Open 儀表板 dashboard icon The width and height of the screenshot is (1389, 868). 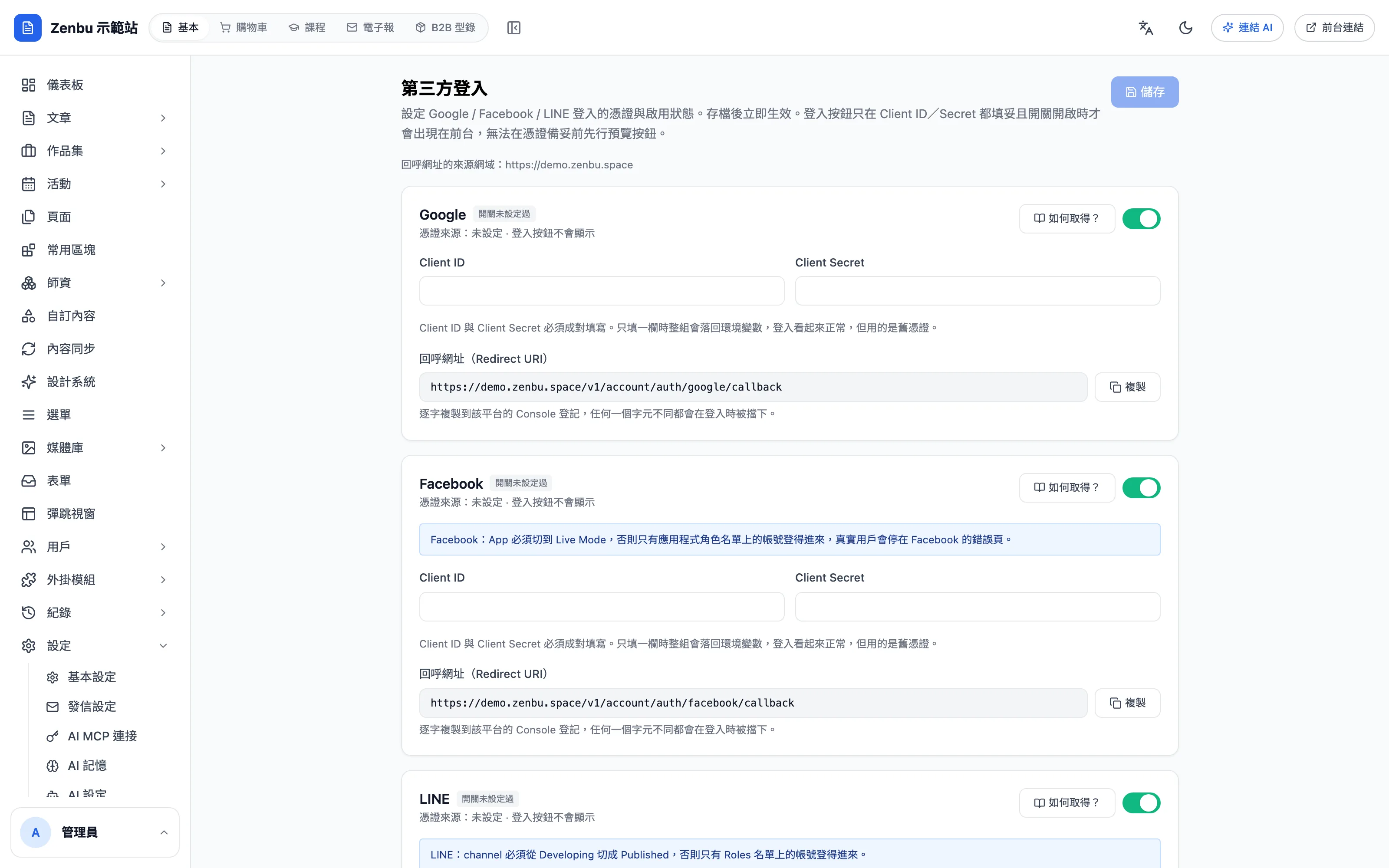[x=29, y=85]
